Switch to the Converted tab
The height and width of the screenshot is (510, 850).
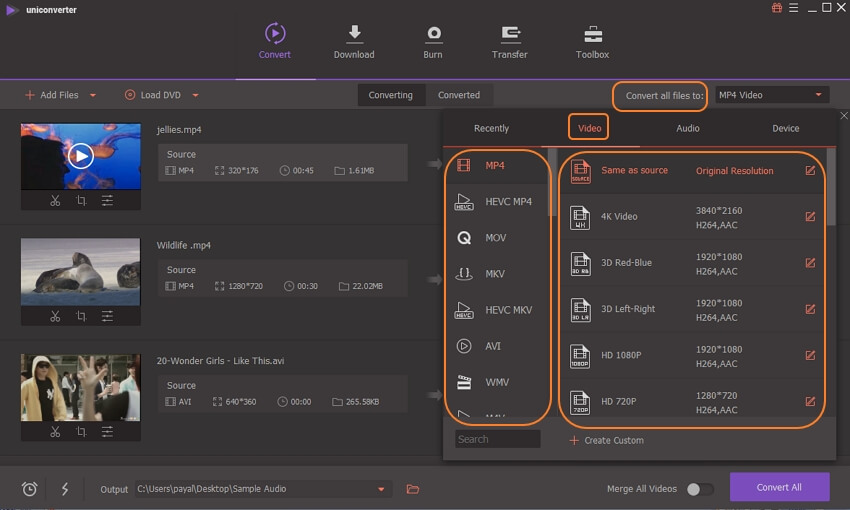[459, 95]
